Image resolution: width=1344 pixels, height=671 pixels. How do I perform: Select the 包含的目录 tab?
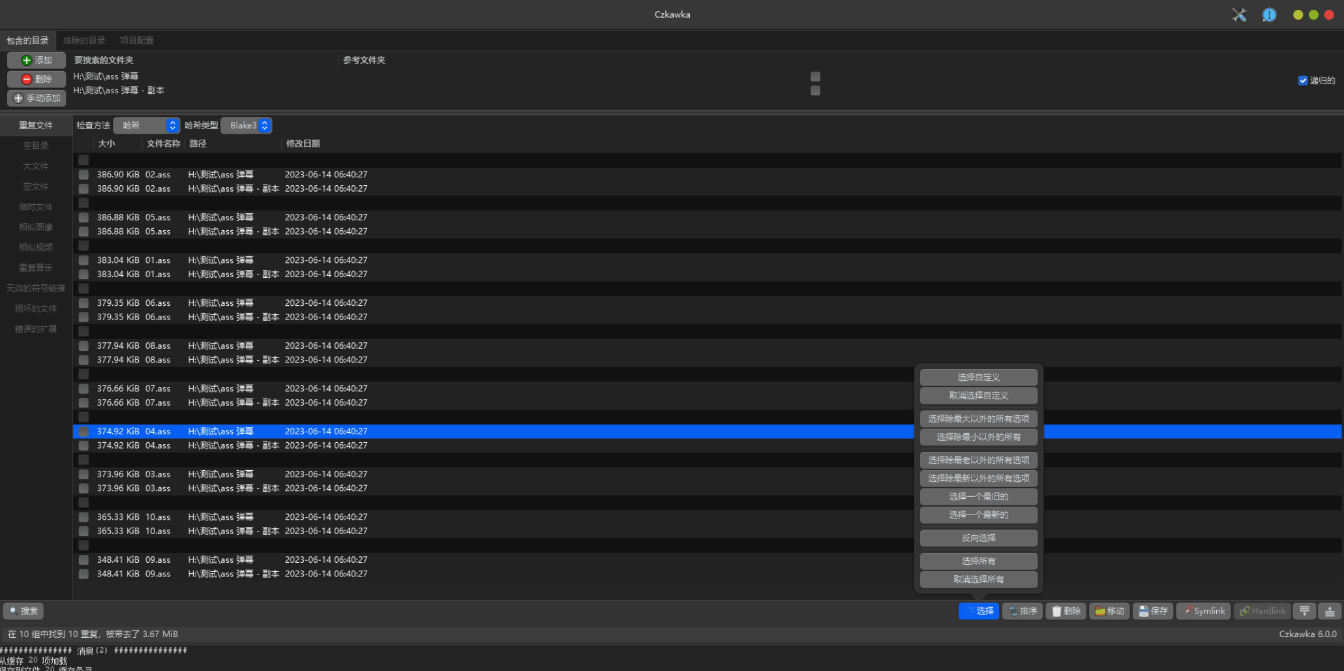point(27,40)
